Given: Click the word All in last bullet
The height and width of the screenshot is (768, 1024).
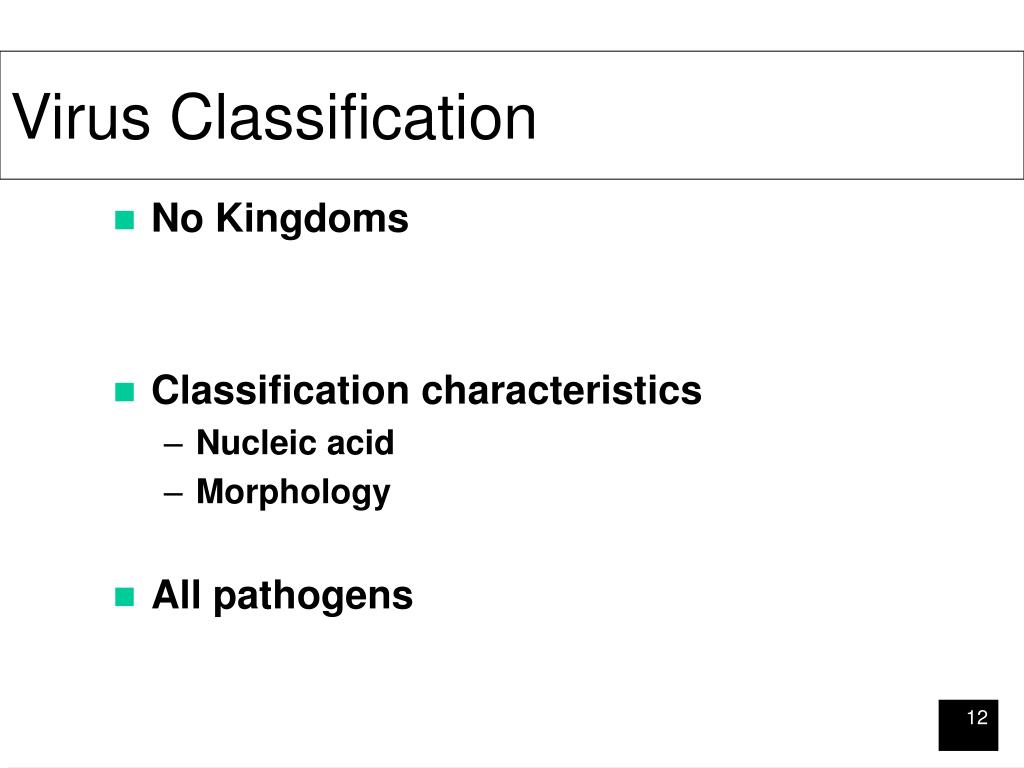Looking at the screenshot, I should click(x=176, y=595).
